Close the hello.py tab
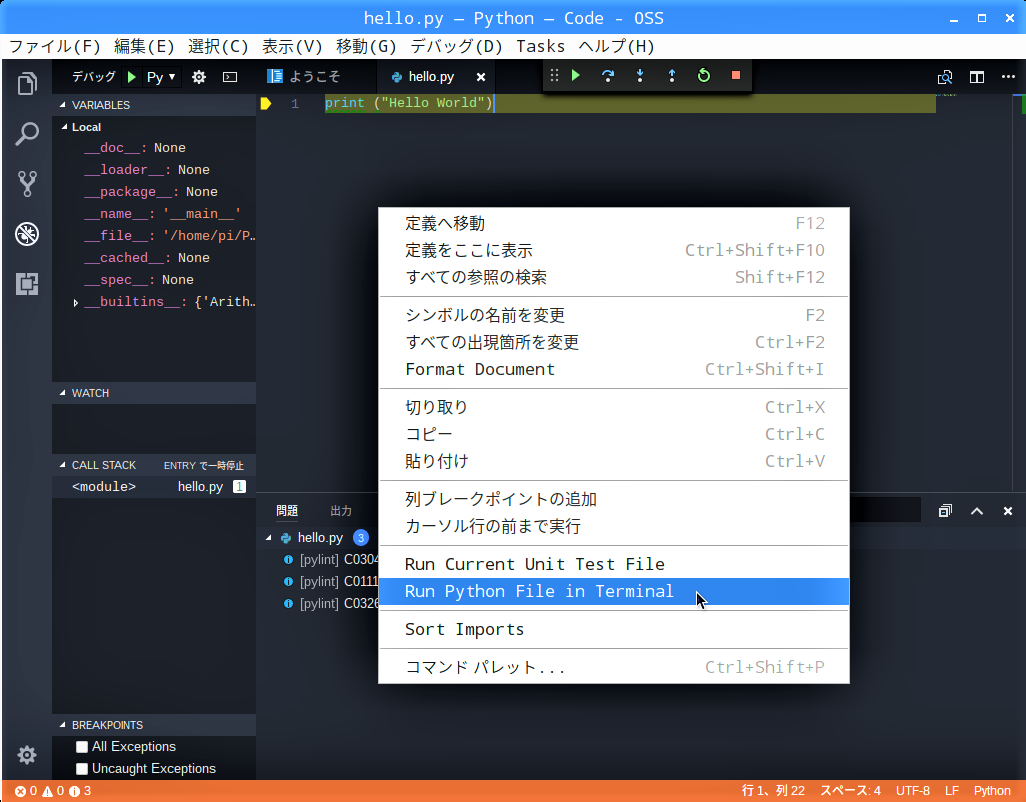This screenshot has height=802, width=1026. (481, 77)
